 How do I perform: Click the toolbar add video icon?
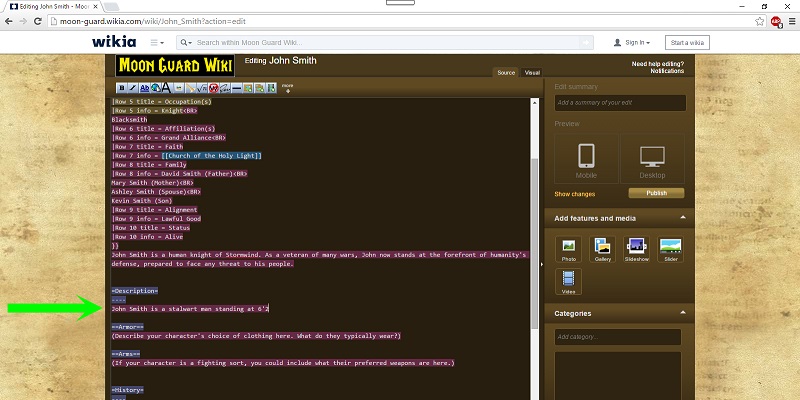point(271,88)
